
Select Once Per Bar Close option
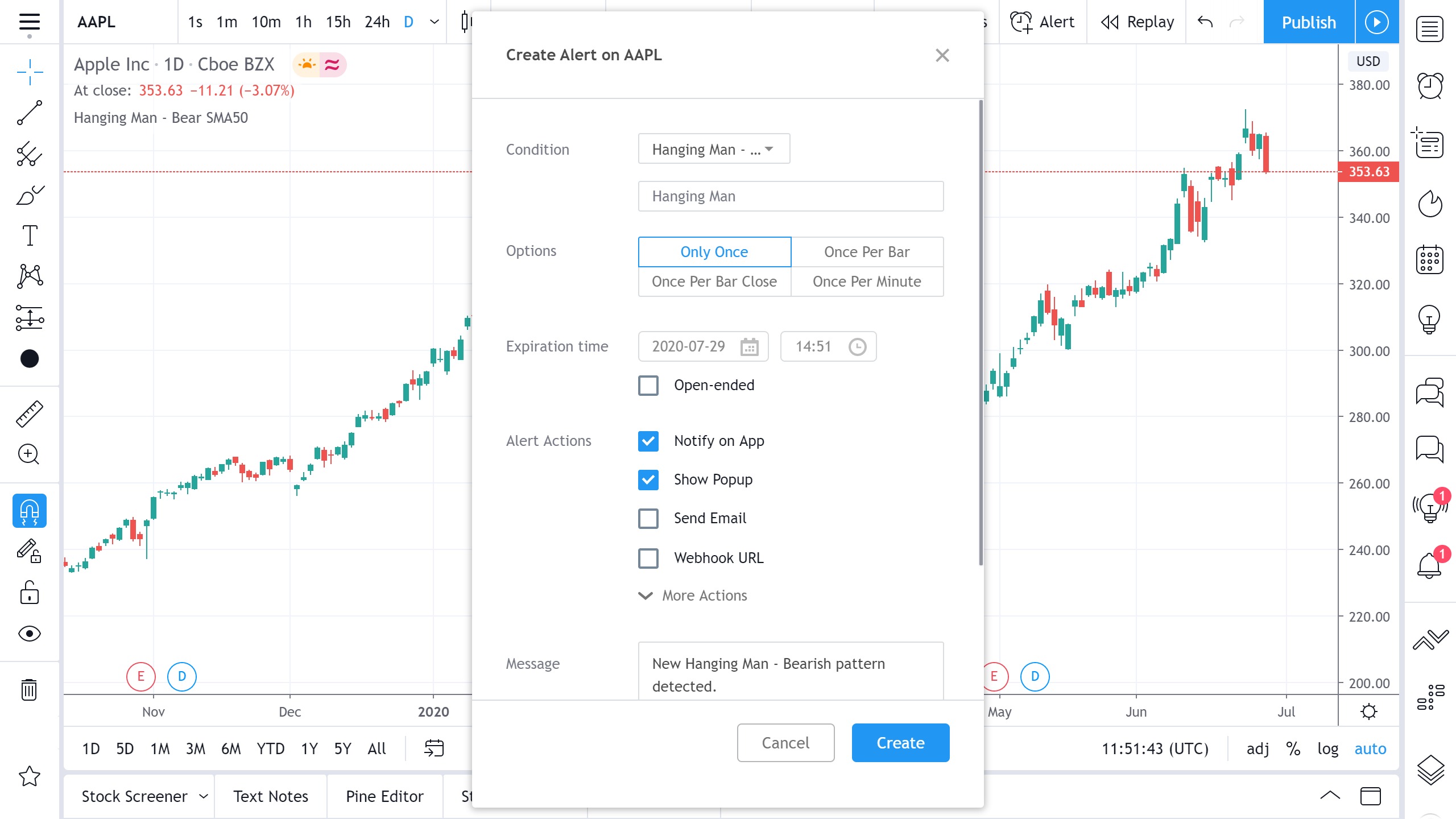point(714,282)
